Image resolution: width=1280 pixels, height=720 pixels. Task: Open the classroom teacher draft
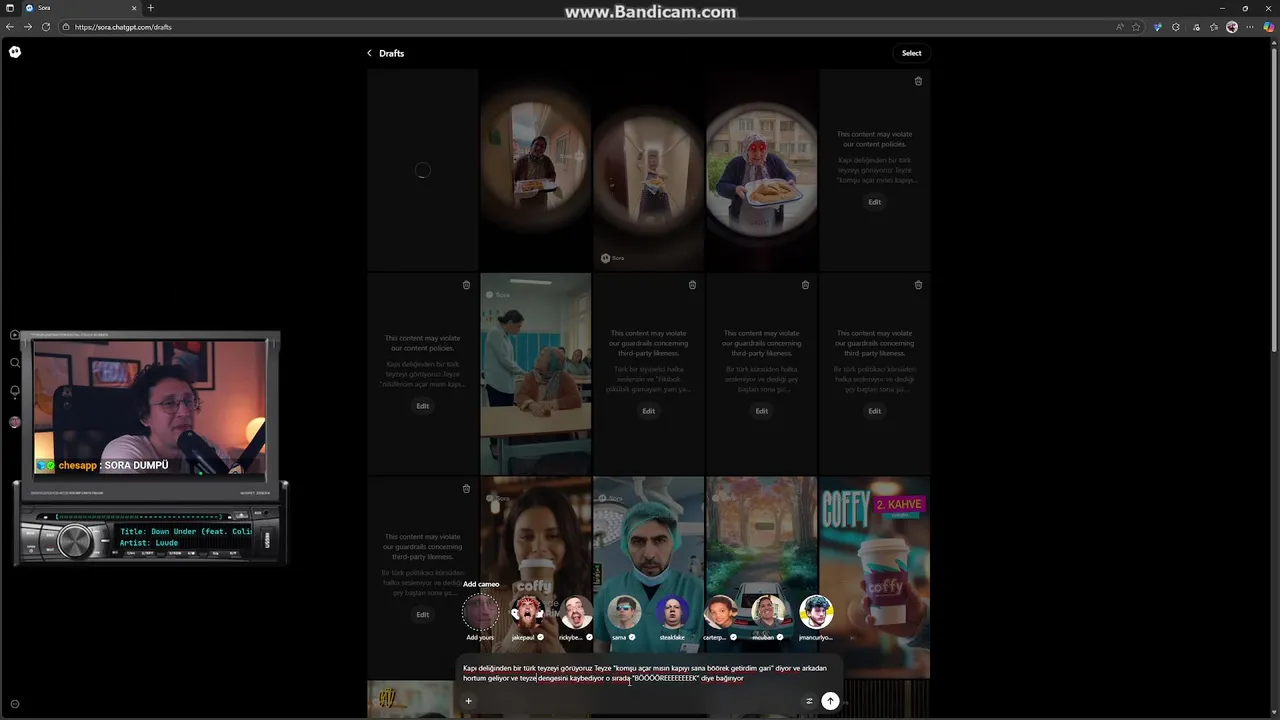(x=535, y=373)
